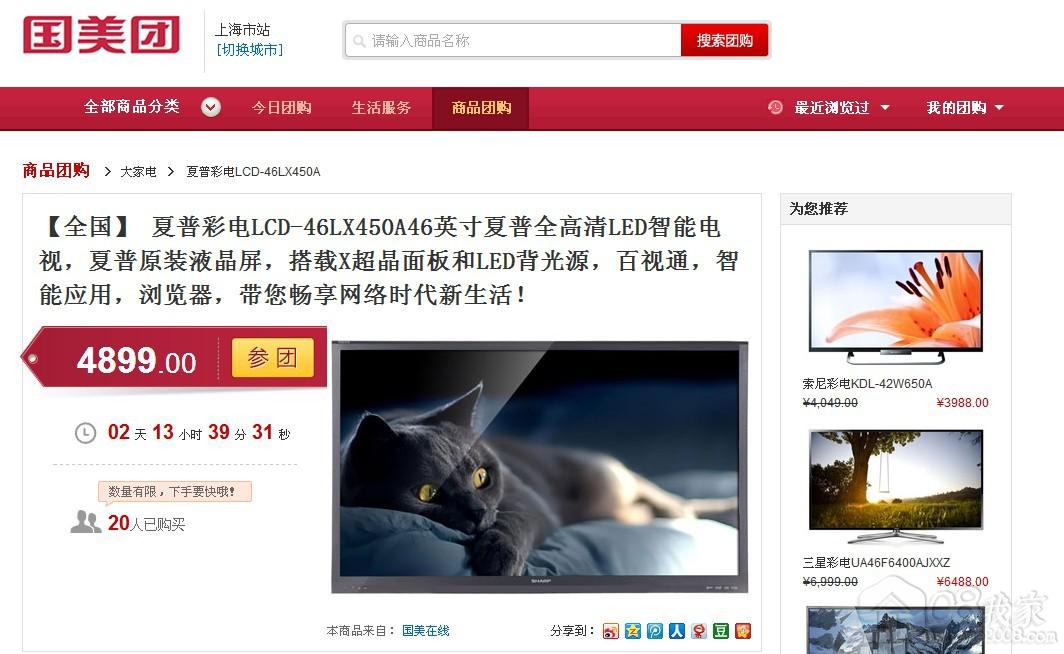The image size is (1064, 654).
Task: Open 生活服务 tab
Action: click(381, 108)
